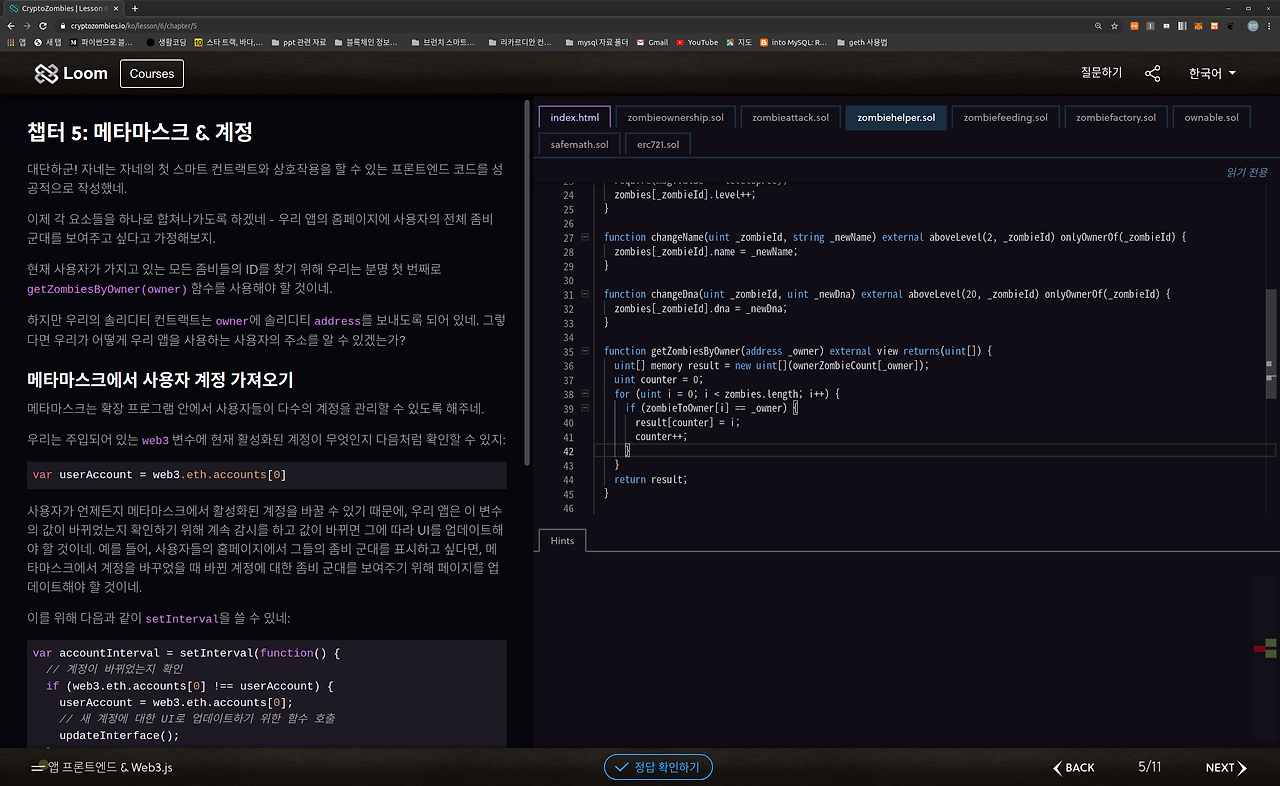Switch to the zombieownership.sol tab
This screenshot has height=786, width=1280.
pyautogui.click(x=676, y=118)
